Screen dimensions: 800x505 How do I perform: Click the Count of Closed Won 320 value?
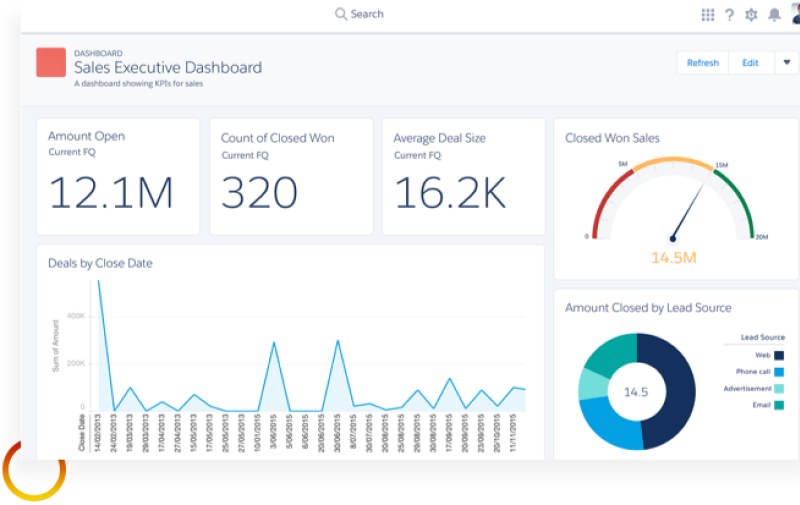coord(259,193)
